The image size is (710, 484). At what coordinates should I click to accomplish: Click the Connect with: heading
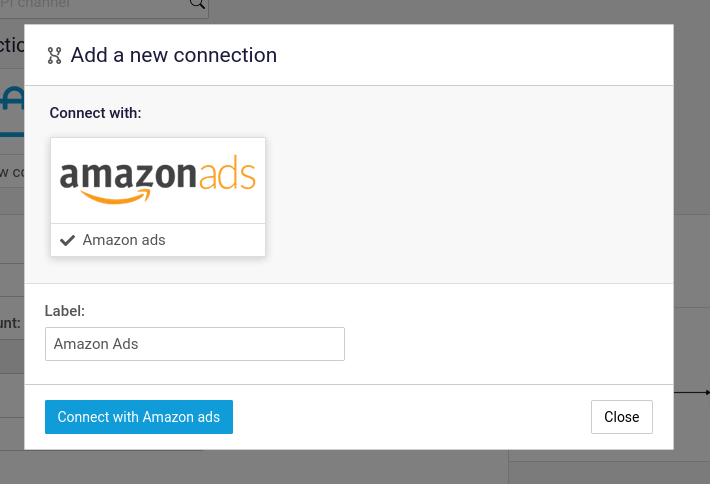[96, 113]
